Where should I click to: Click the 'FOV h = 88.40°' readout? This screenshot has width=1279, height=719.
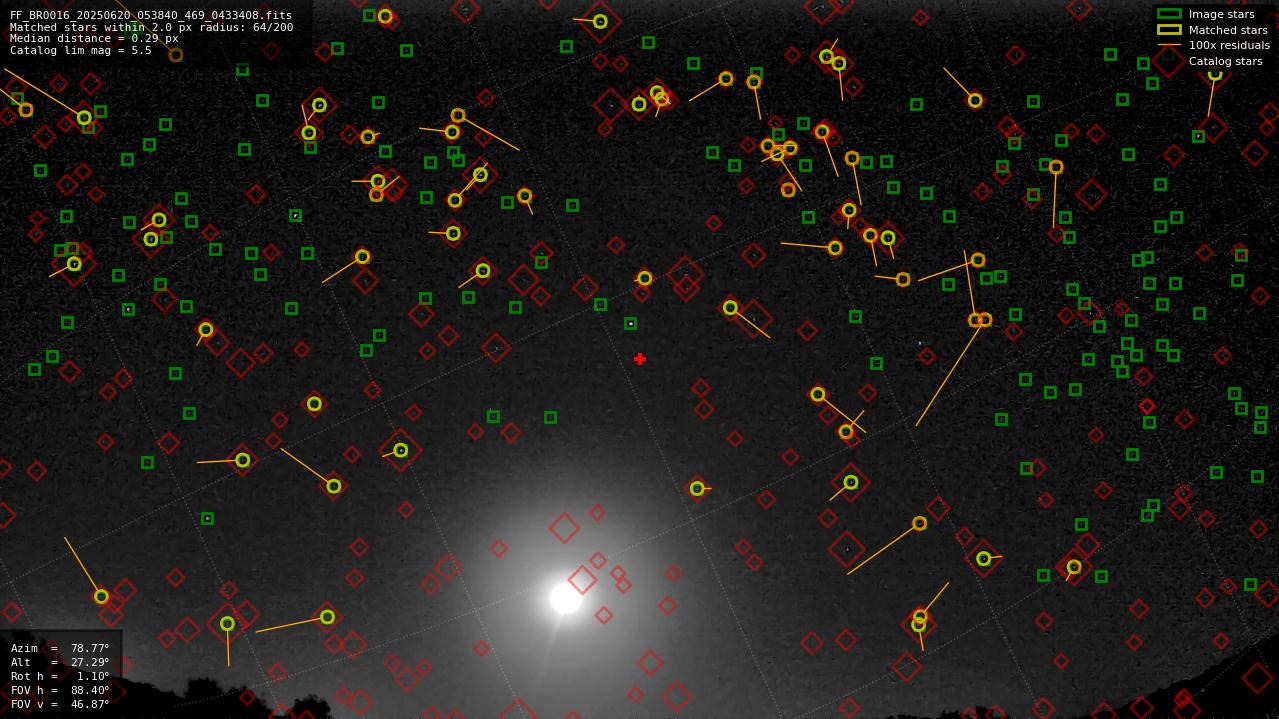60,690
